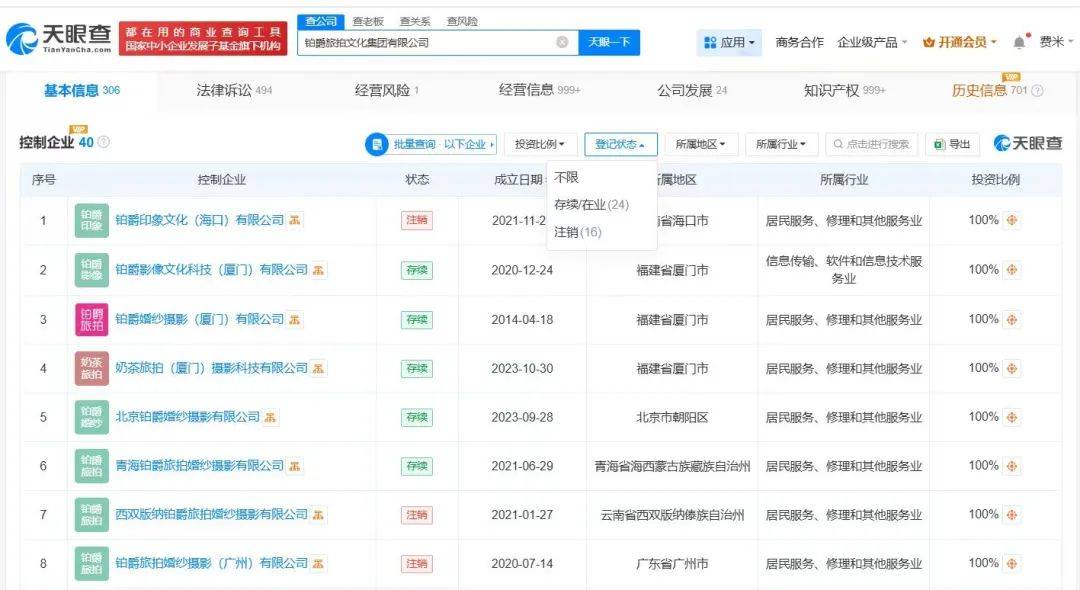
Task: Filter by 存续/在业 (24) status
Action: pos(590,204)
